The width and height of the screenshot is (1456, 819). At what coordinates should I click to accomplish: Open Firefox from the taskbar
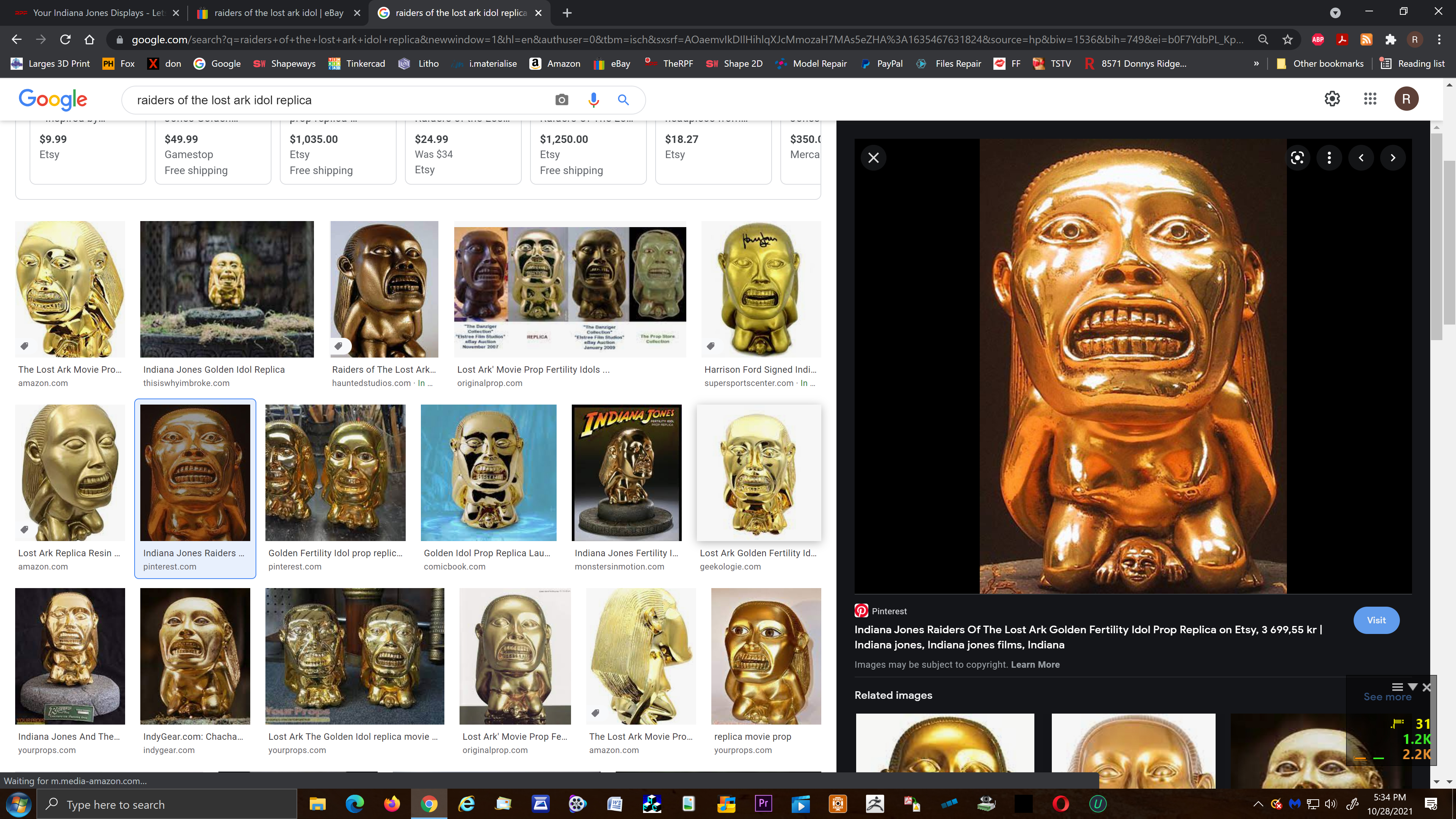(391, 804)
